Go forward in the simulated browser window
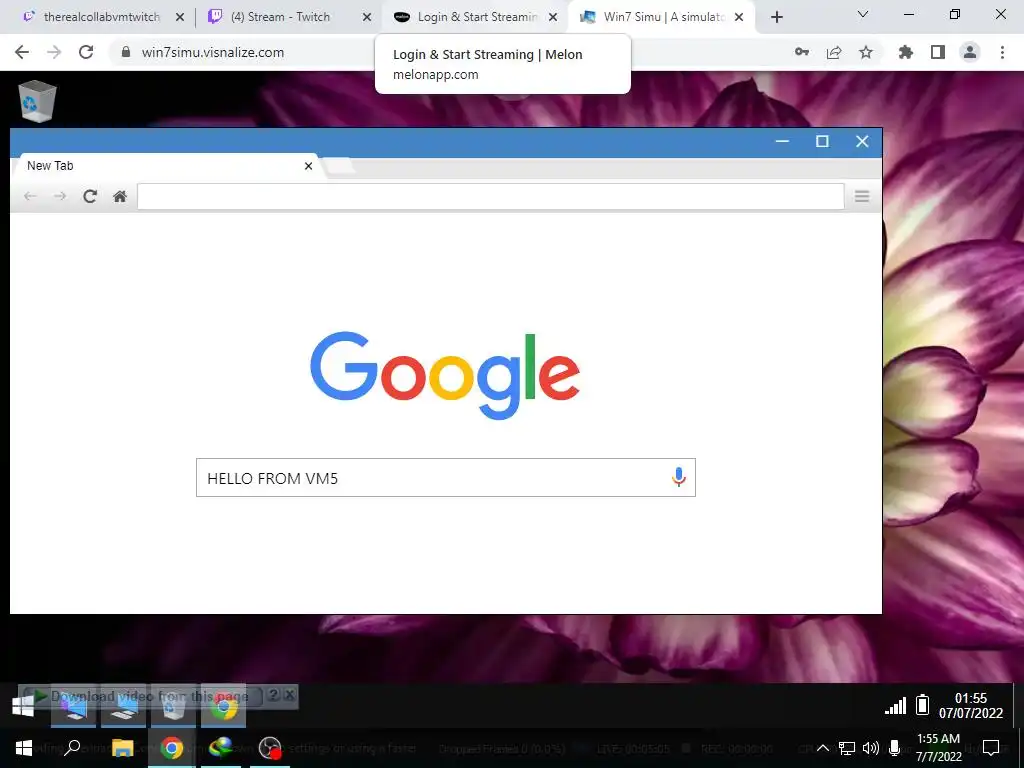Viewport: 1024px width, 768px height. coord(60,197)
